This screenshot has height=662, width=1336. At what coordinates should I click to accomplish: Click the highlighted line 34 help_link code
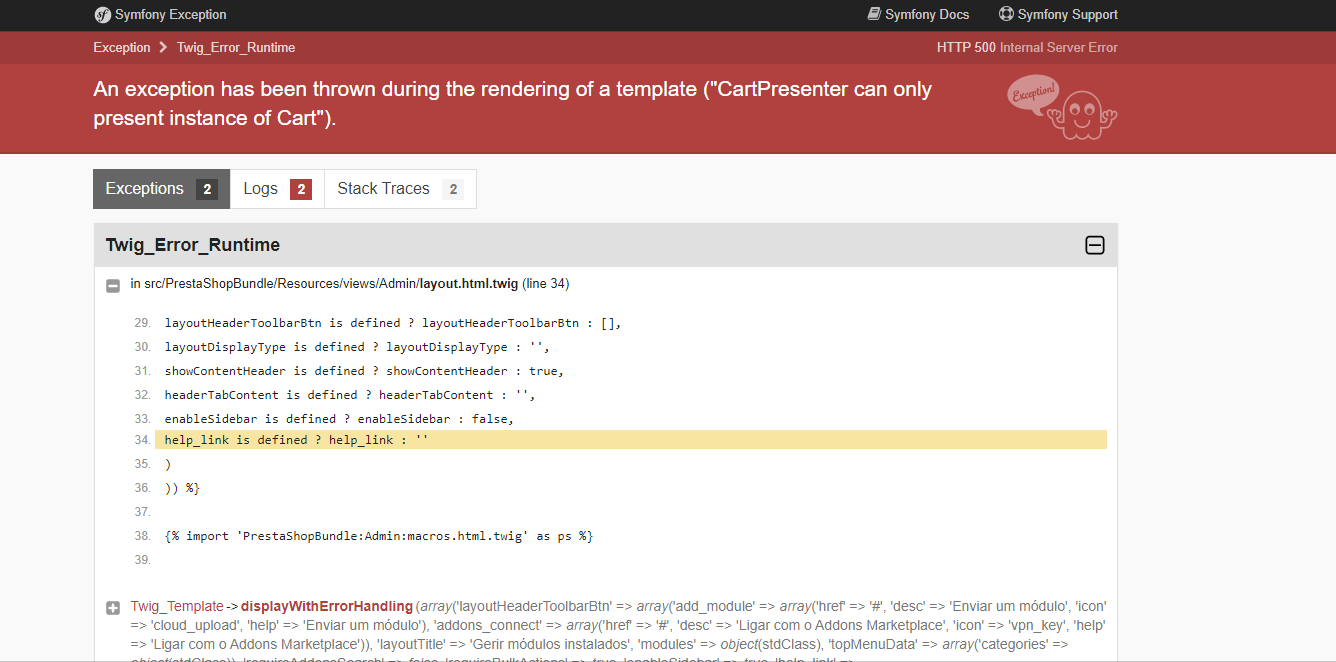pyautogui.click(x=631, y=440)
